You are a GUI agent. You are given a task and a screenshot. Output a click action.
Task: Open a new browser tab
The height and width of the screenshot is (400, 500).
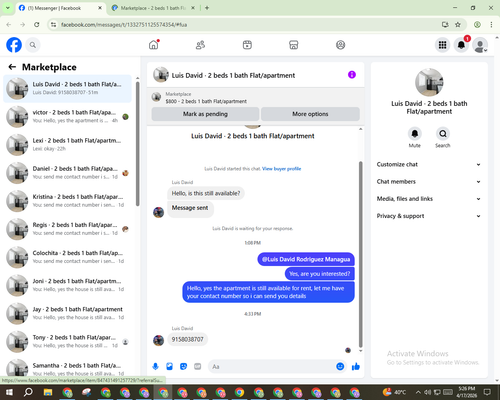[207, 8]
